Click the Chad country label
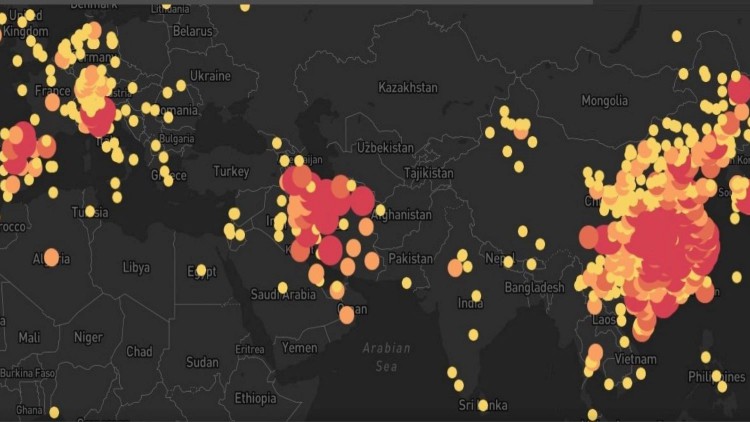Viewport: 750px width, 422px height. pos(139,352)
